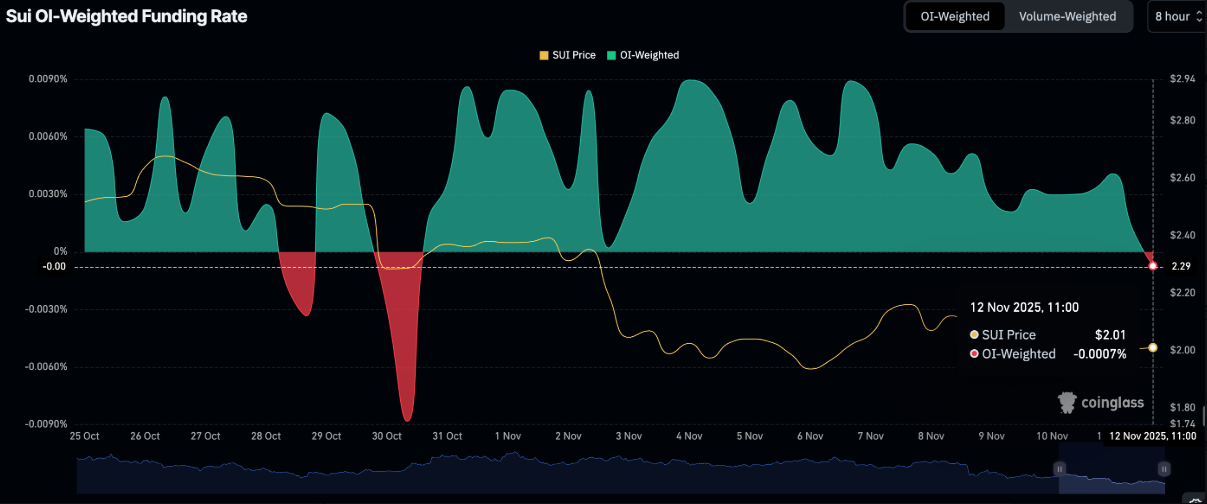The image size is (1207, 504).
Task: Click the right handle of range slider
Action: coord(1163,468)
